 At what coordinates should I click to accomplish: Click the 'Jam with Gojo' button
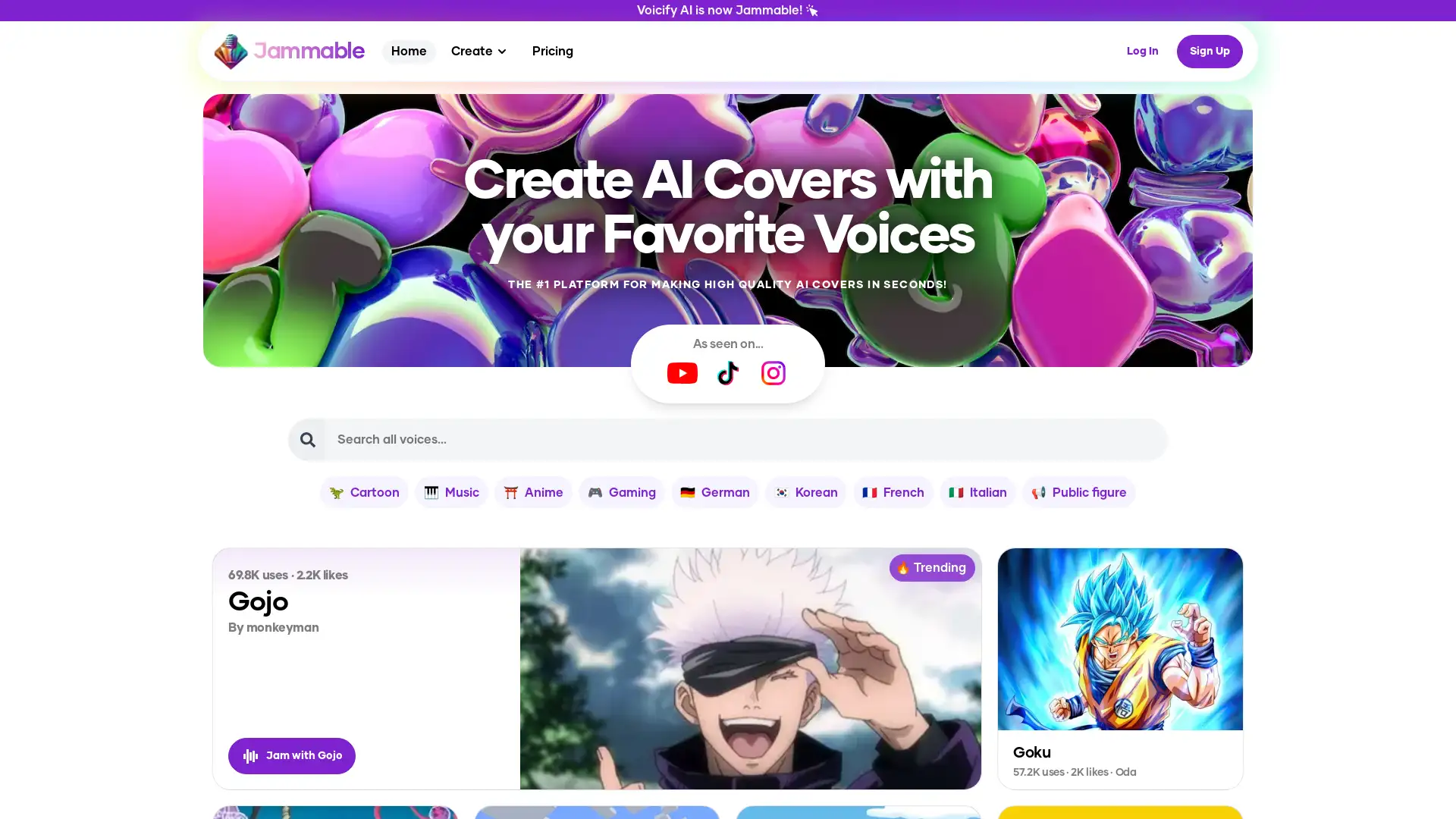[x=291, y=756]
